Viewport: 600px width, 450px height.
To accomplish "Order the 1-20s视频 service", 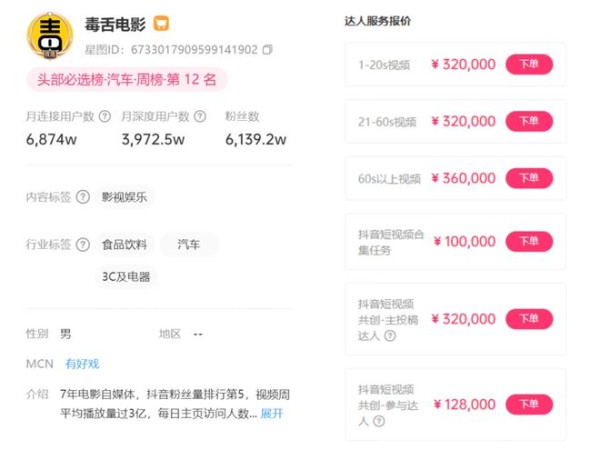I will tap(529, 64).
